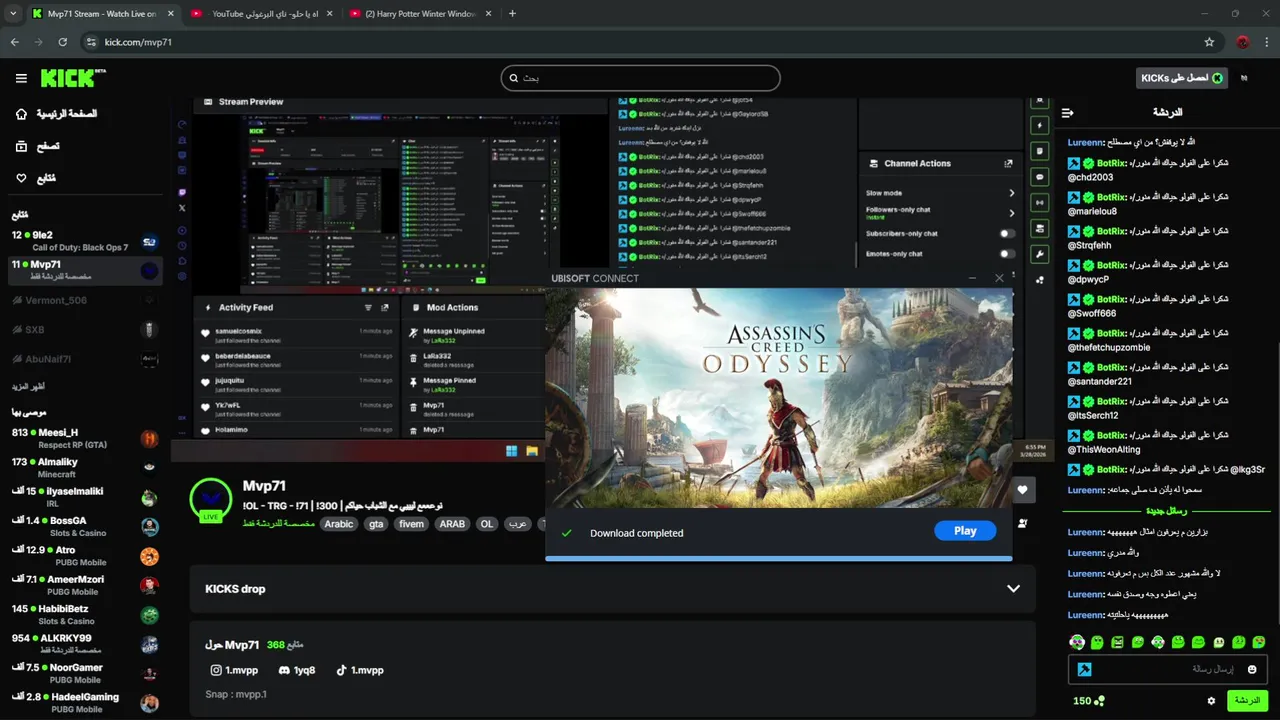Expand Followers-only chat chevron
This screenshot has width=1280, height=720.
1011,213
